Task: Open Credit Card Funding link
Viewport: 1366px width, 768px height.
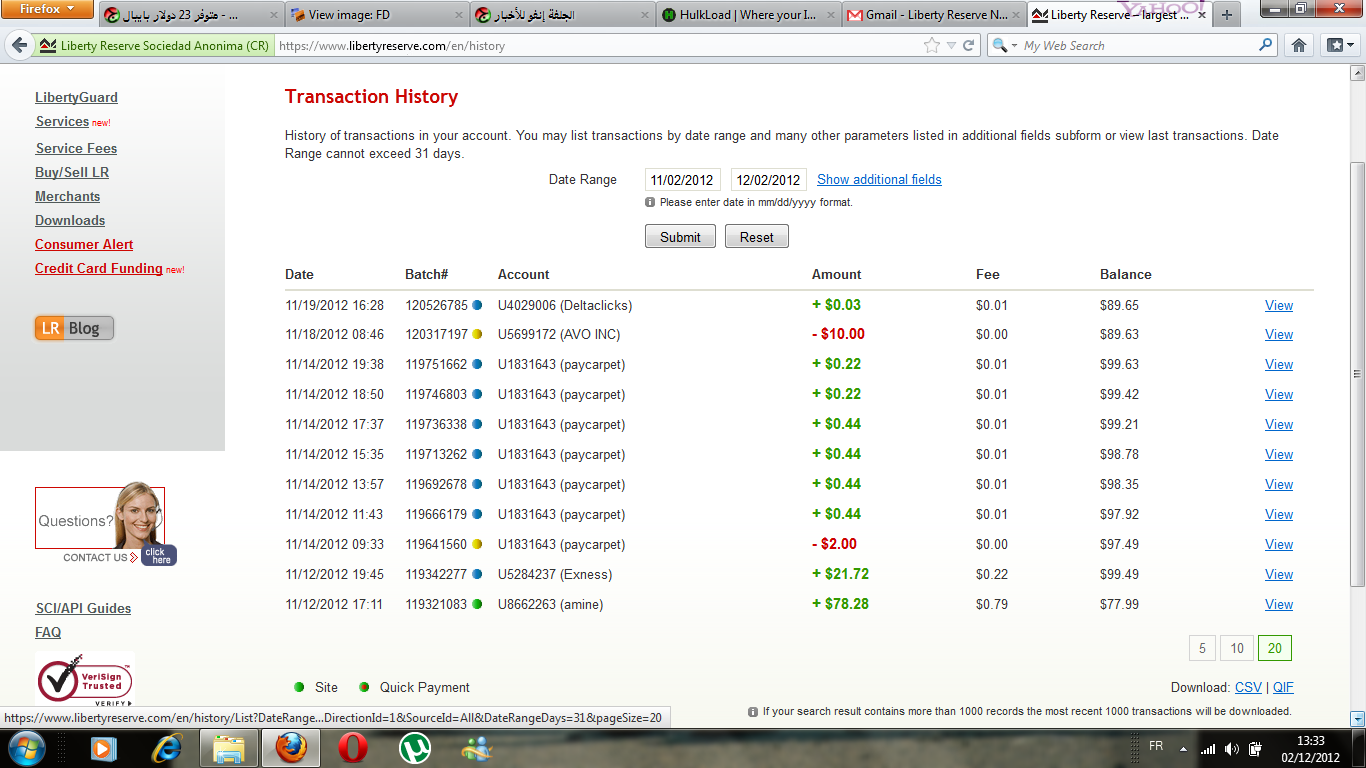Action: pos(99,268)
